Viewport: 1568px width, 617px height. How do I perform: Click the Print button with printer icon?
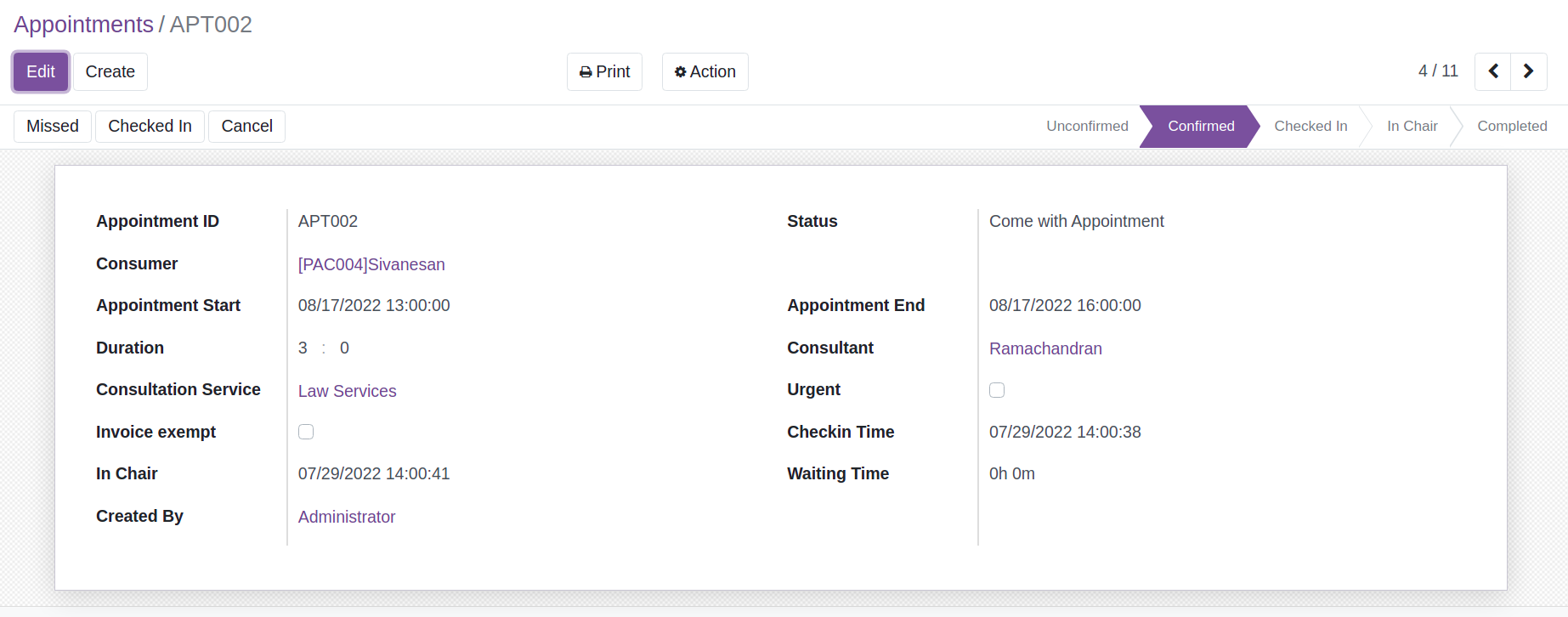604,71
